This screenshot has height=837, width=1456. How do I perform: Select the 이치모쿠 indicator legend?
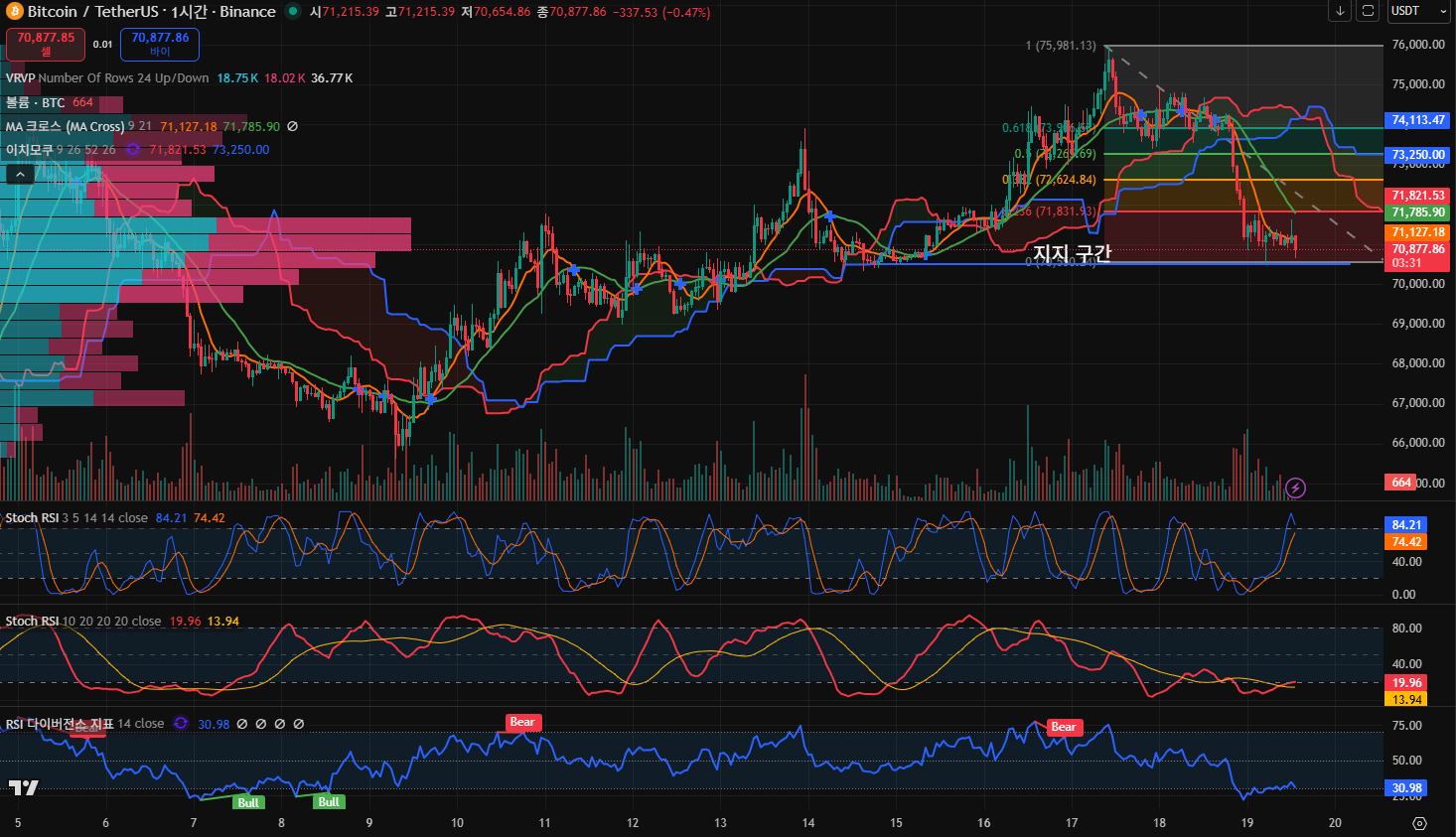pyautogui.click(x=29, y=150)
